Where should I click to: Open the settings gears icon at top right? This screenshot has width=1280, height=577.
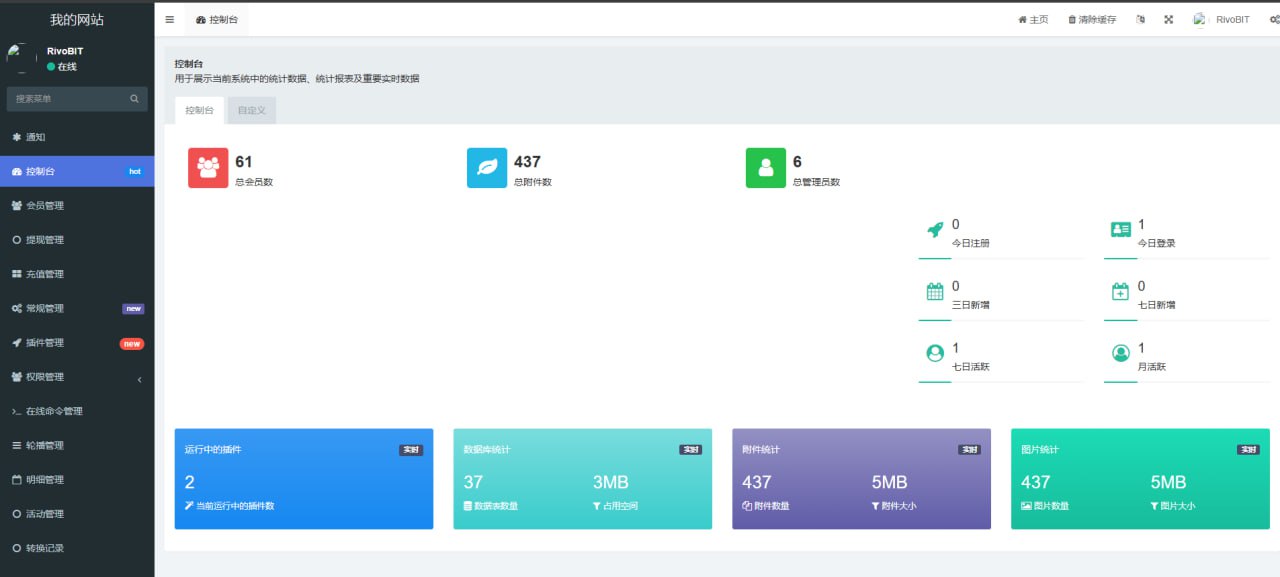[1274, 20]
